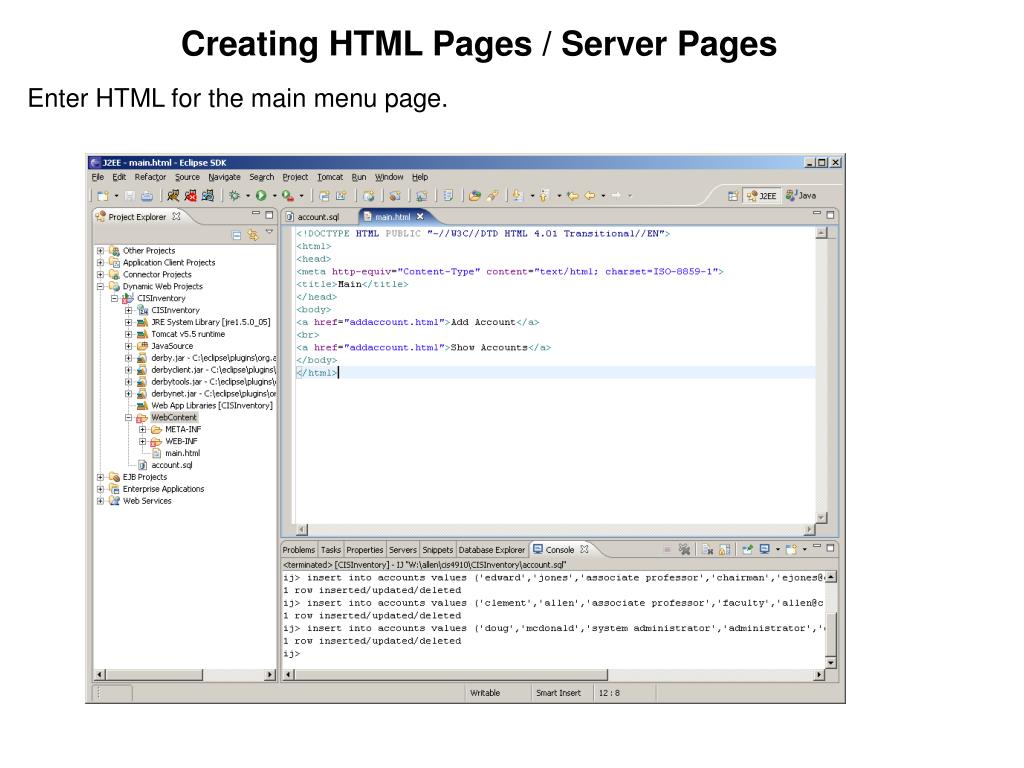This screenshot has width=1024, height=768.
Task: Switch to the account.sql editor tab
Action: [x=319, y=217]
